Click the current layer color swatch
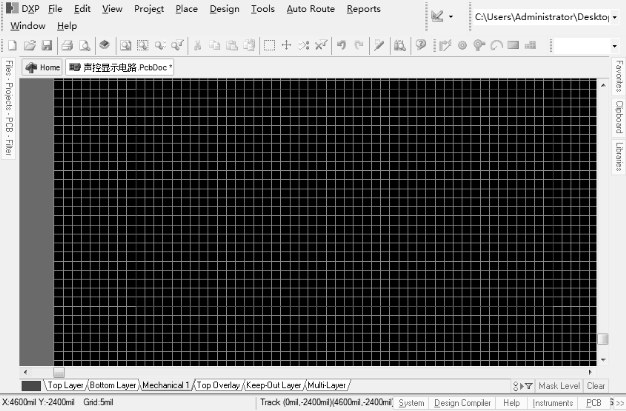 [x=31, y=386]
